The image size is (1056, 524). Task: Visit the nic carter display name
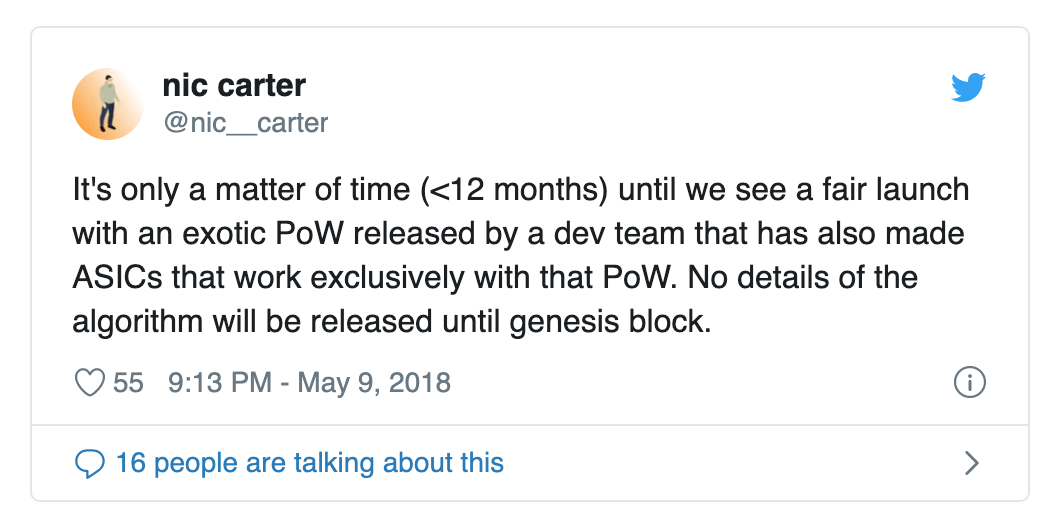click(x=234, y=86)
